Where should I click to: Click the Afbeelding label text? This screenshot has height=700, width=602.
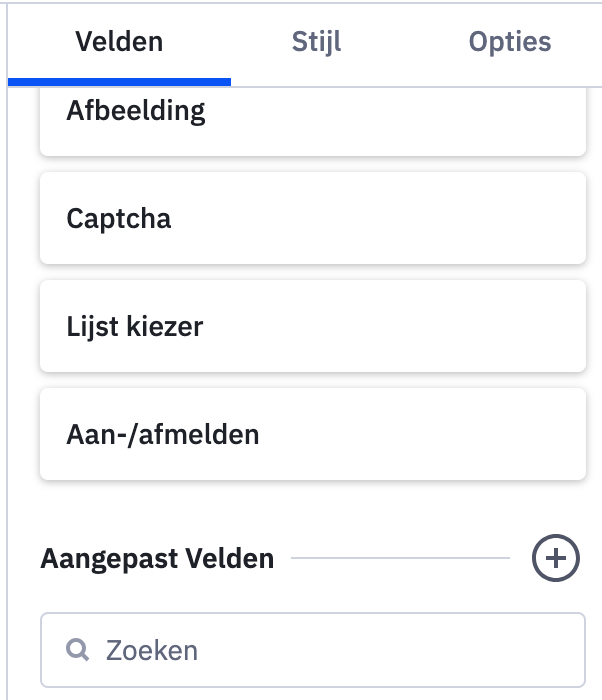click(136, 111)
